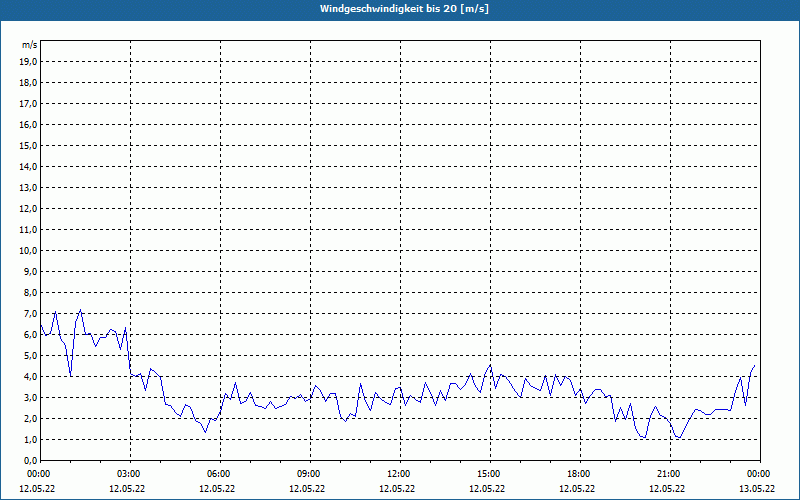Click the 21:00 time axis label
The width and height of the screenshot is (800, 500).
click(670, 474)
